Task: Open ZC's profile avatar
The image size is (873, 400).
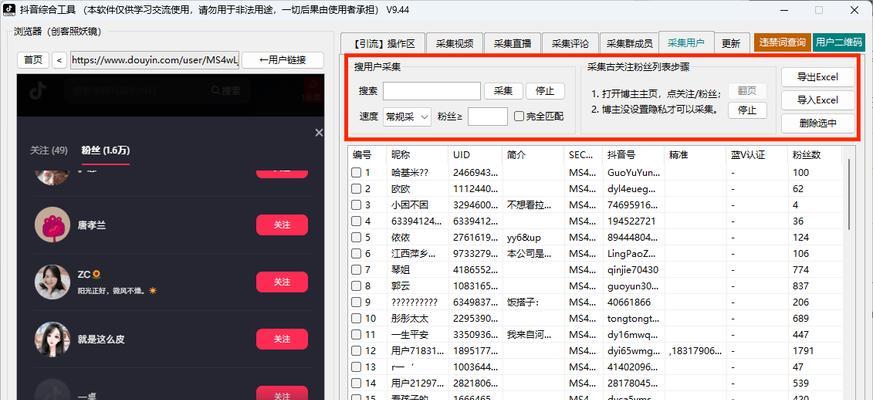Action: coord(52,282)
